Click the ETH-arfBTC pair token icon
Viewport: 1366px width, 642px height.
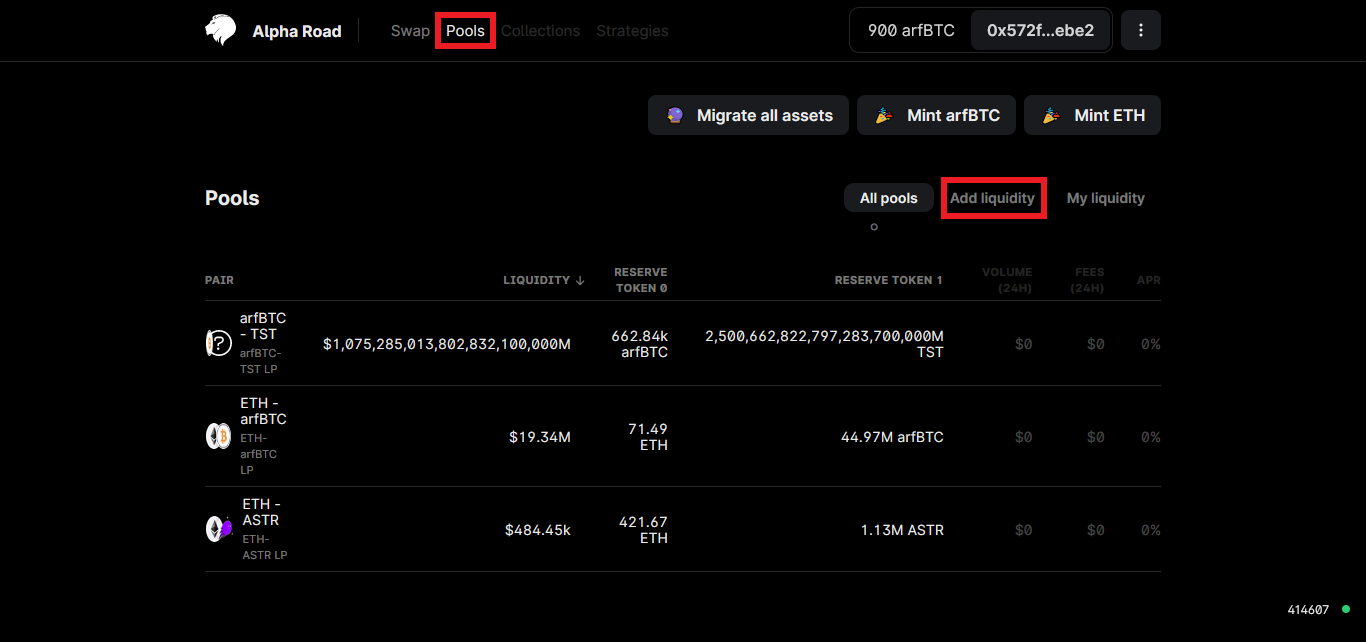coord(218,436)
